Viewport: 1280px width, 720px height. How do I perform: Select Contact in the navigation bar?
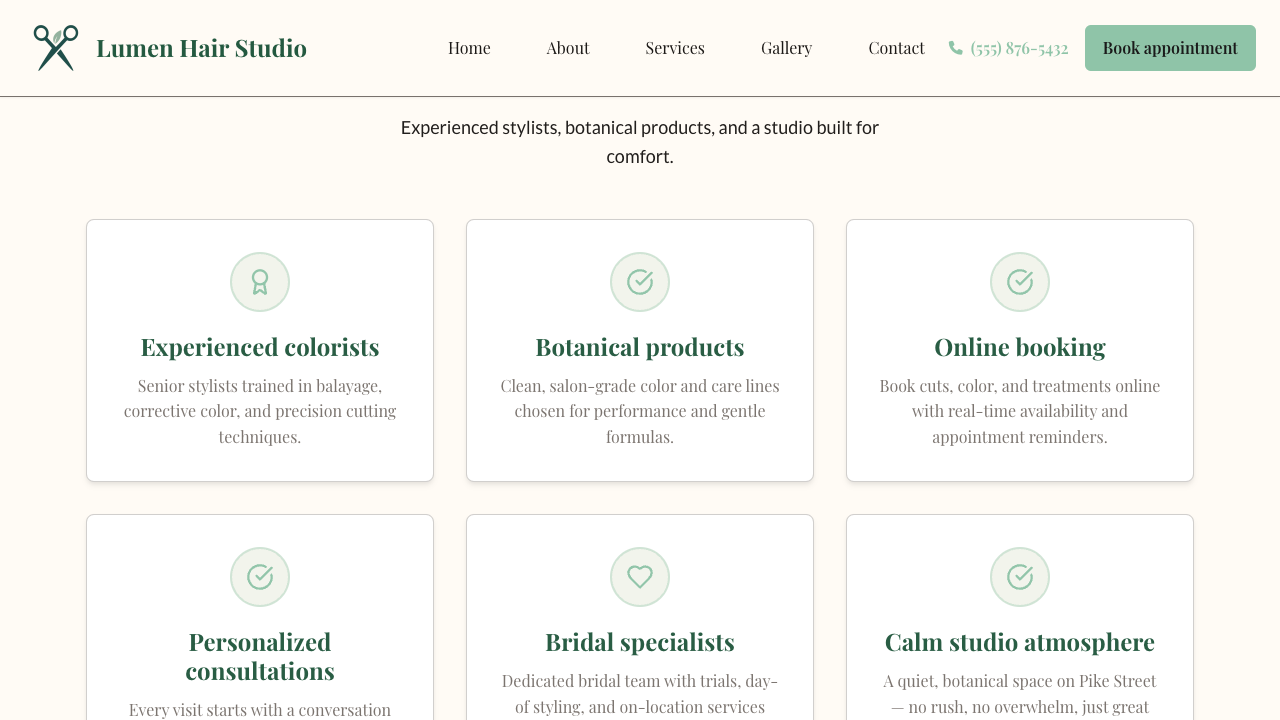click(x=896, y=48)
